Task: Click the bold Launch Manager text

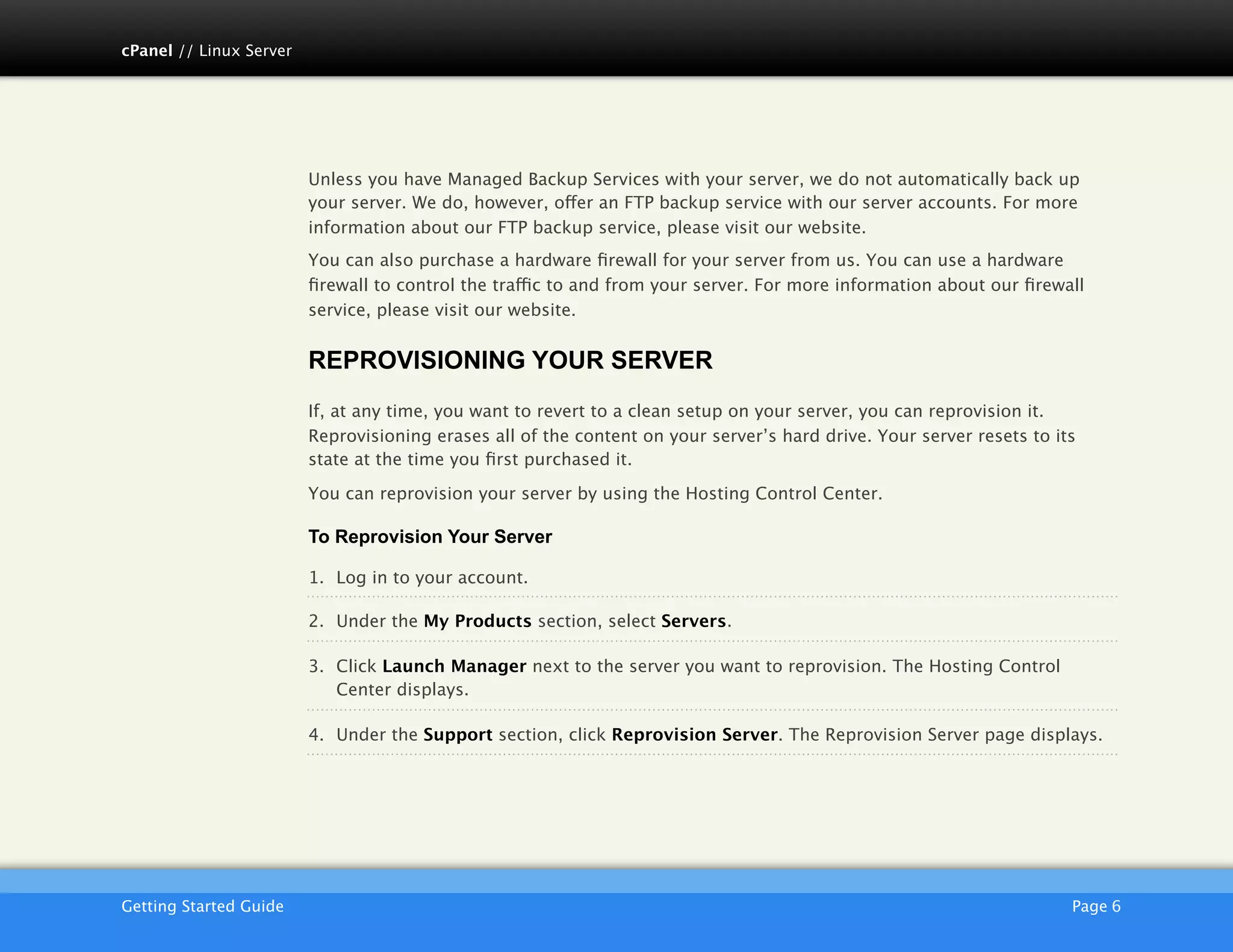Action: [x=454, y=666]
